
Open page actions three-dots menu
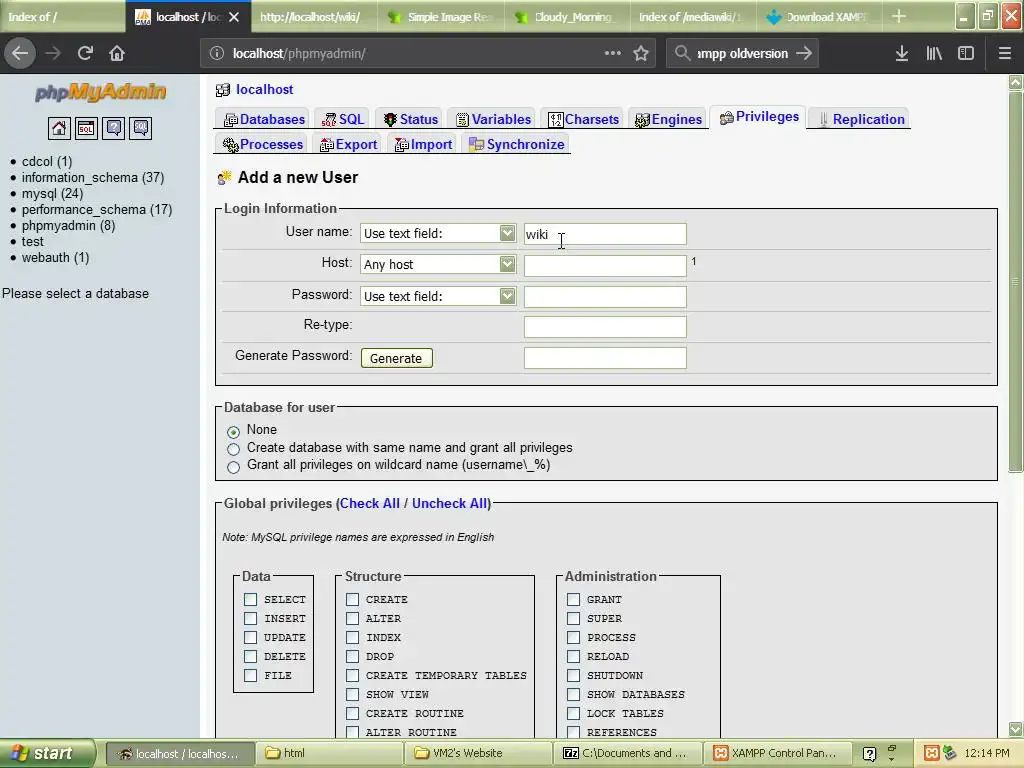click(x=613, y=53)
